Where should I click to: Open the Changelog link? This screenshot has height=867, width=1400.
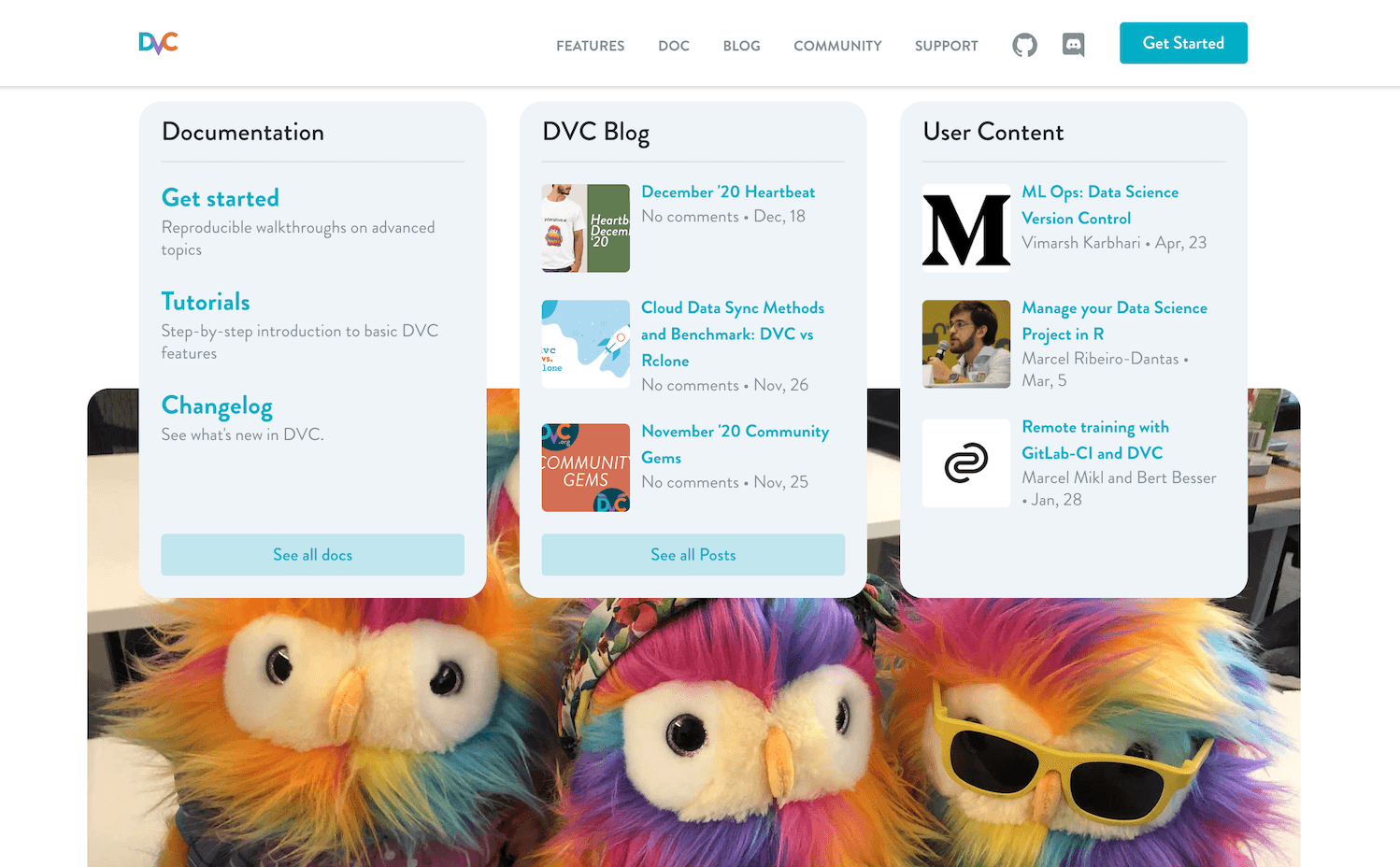coord(217,406)
